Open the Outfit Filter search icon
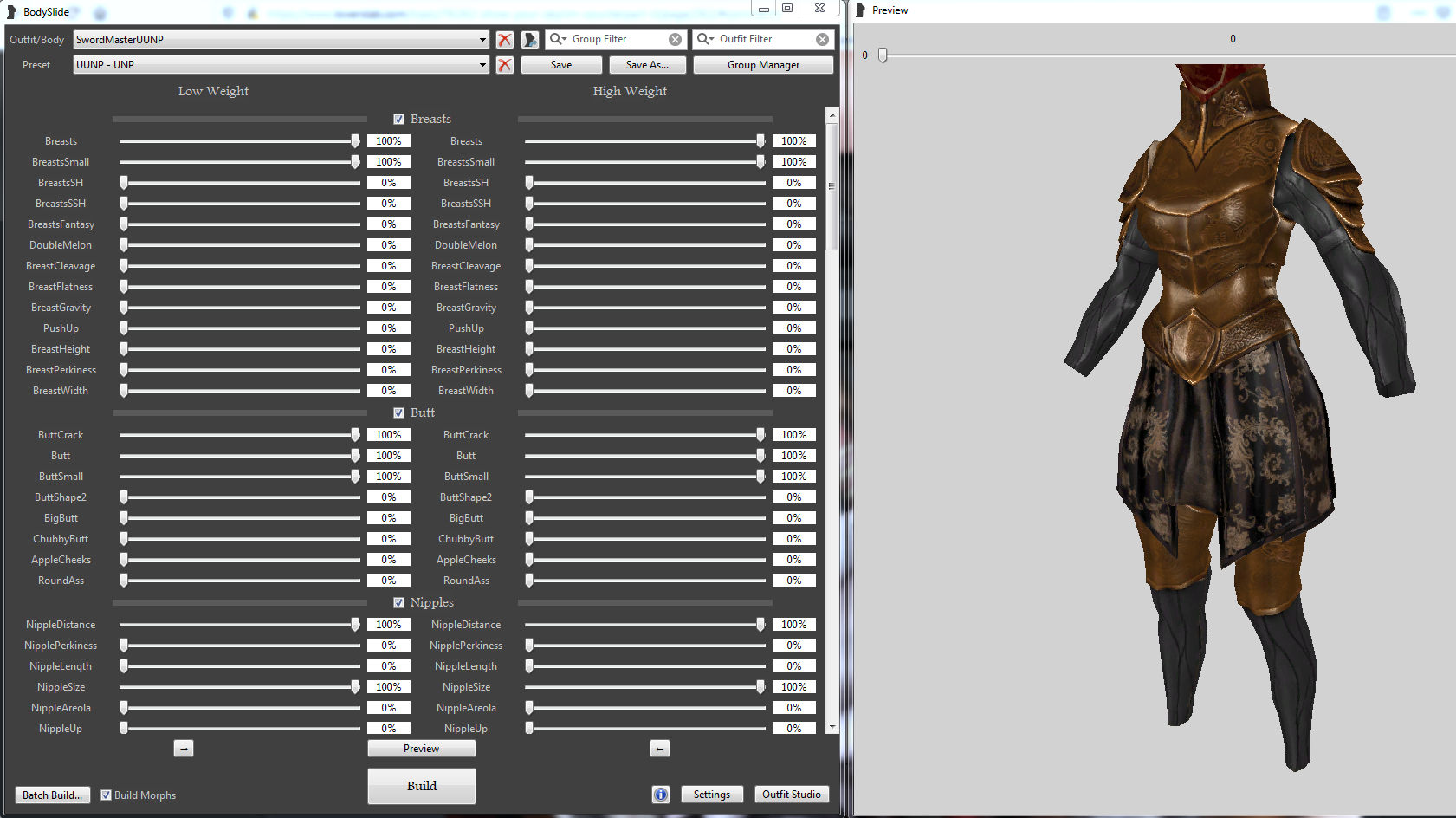1456x818 pixels. pos(705,39)
